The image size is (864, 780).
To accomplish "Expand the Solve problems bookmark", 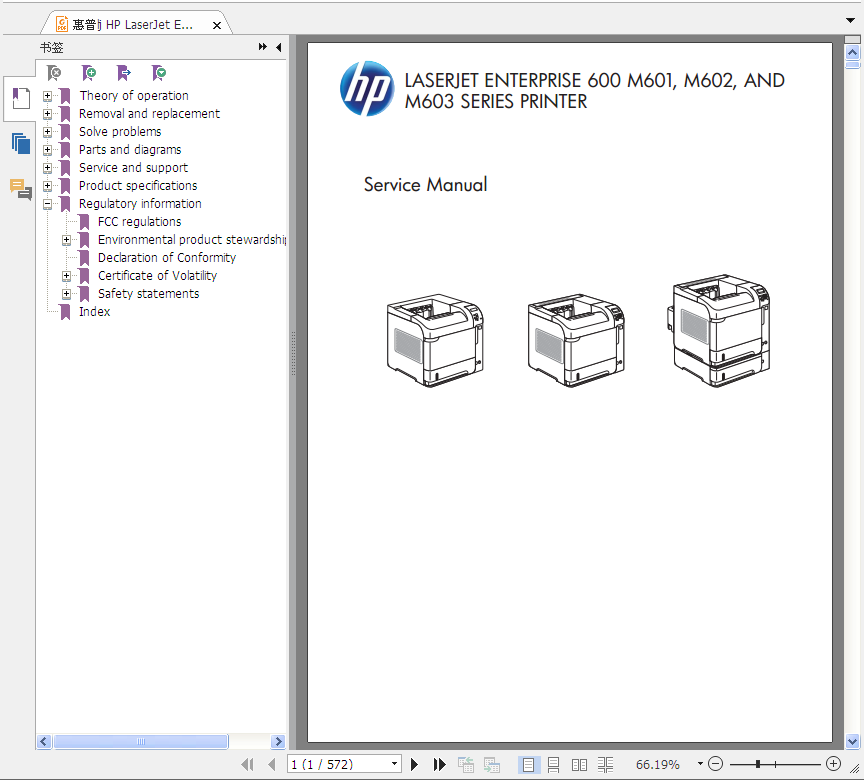I will [x=47, y=132].
